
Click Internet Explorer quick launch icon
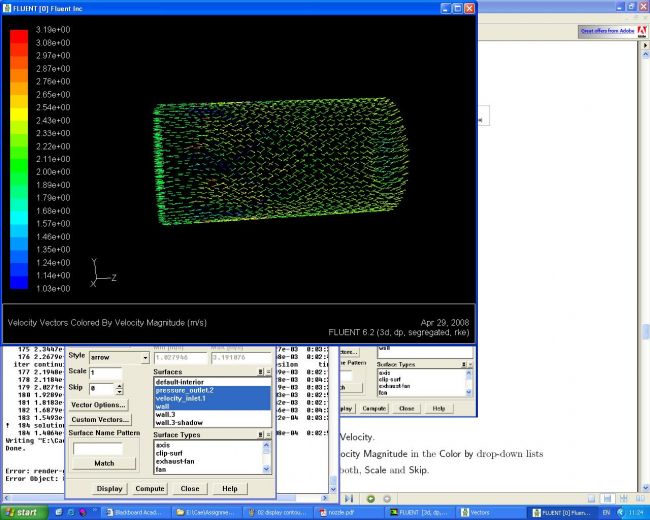click(x=71, y=513)
